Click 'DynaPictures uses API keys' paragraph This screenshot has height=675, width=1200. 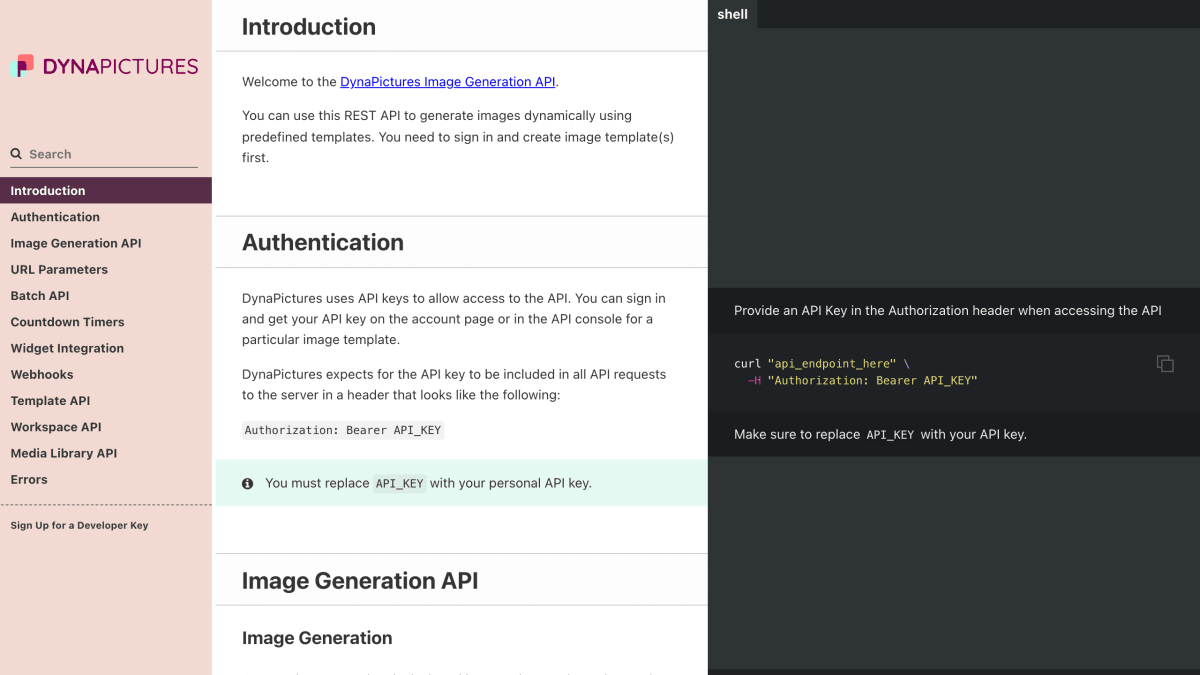(x=454, y=319)
